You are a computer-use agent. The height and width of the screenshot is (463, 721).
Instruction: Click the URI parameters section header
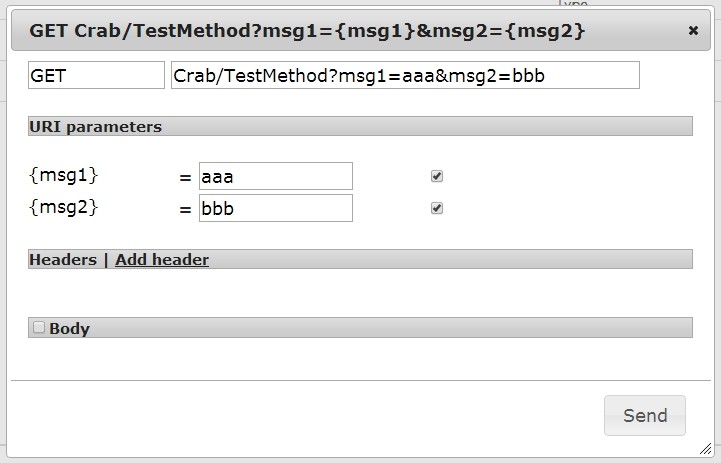coord(360,126)
